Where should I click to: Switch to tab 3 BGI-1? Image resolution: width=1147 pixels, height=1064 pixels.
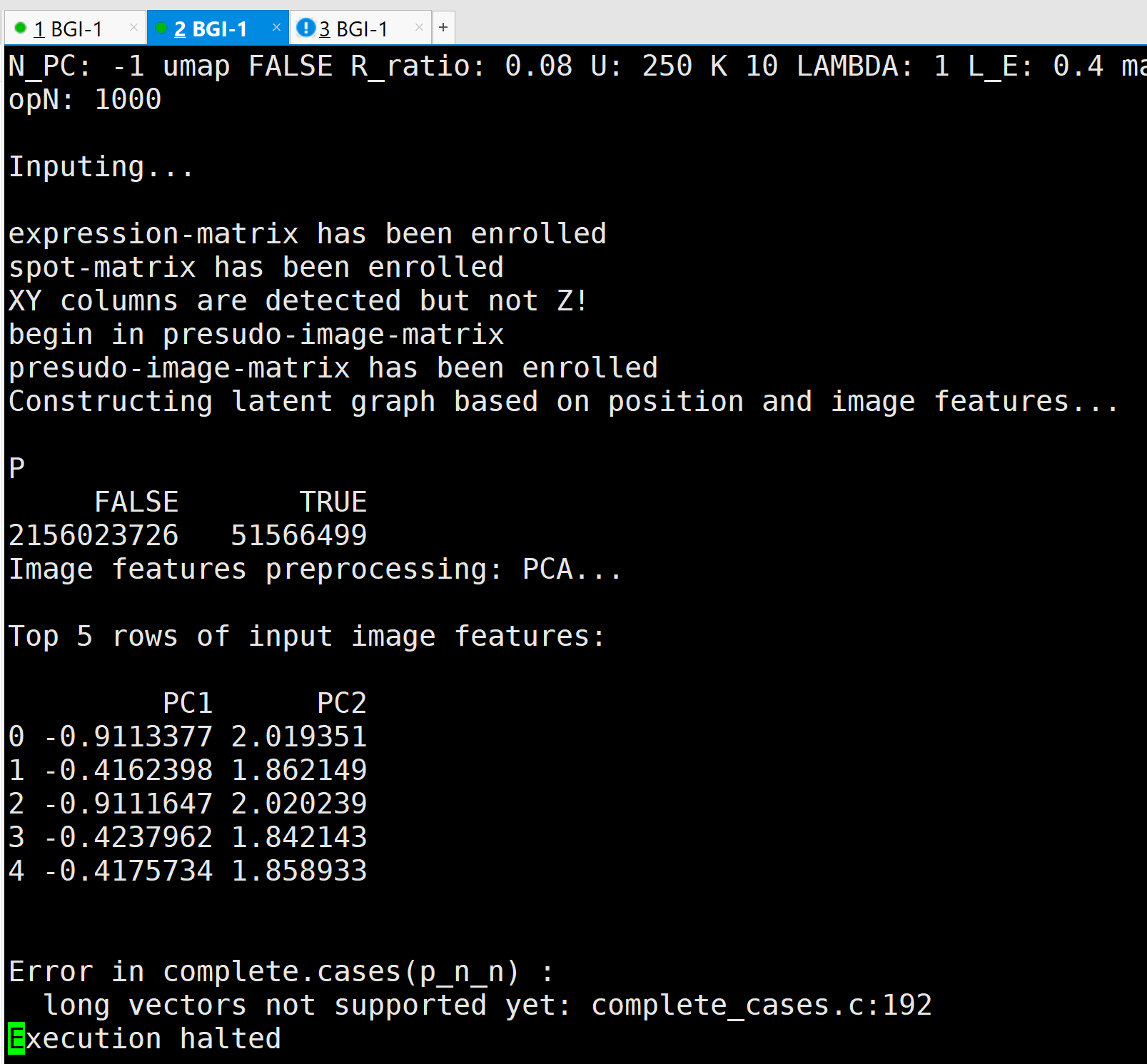[357, 27]
